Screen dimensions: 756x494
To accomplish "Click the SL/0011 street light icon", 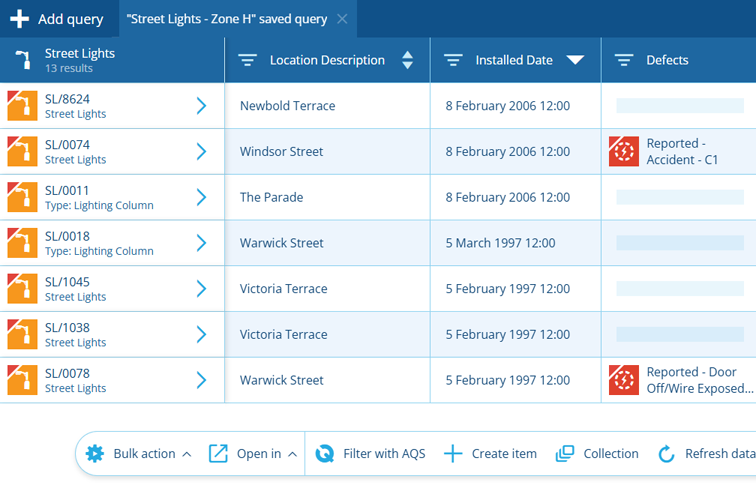I will [x=22, y=197].
